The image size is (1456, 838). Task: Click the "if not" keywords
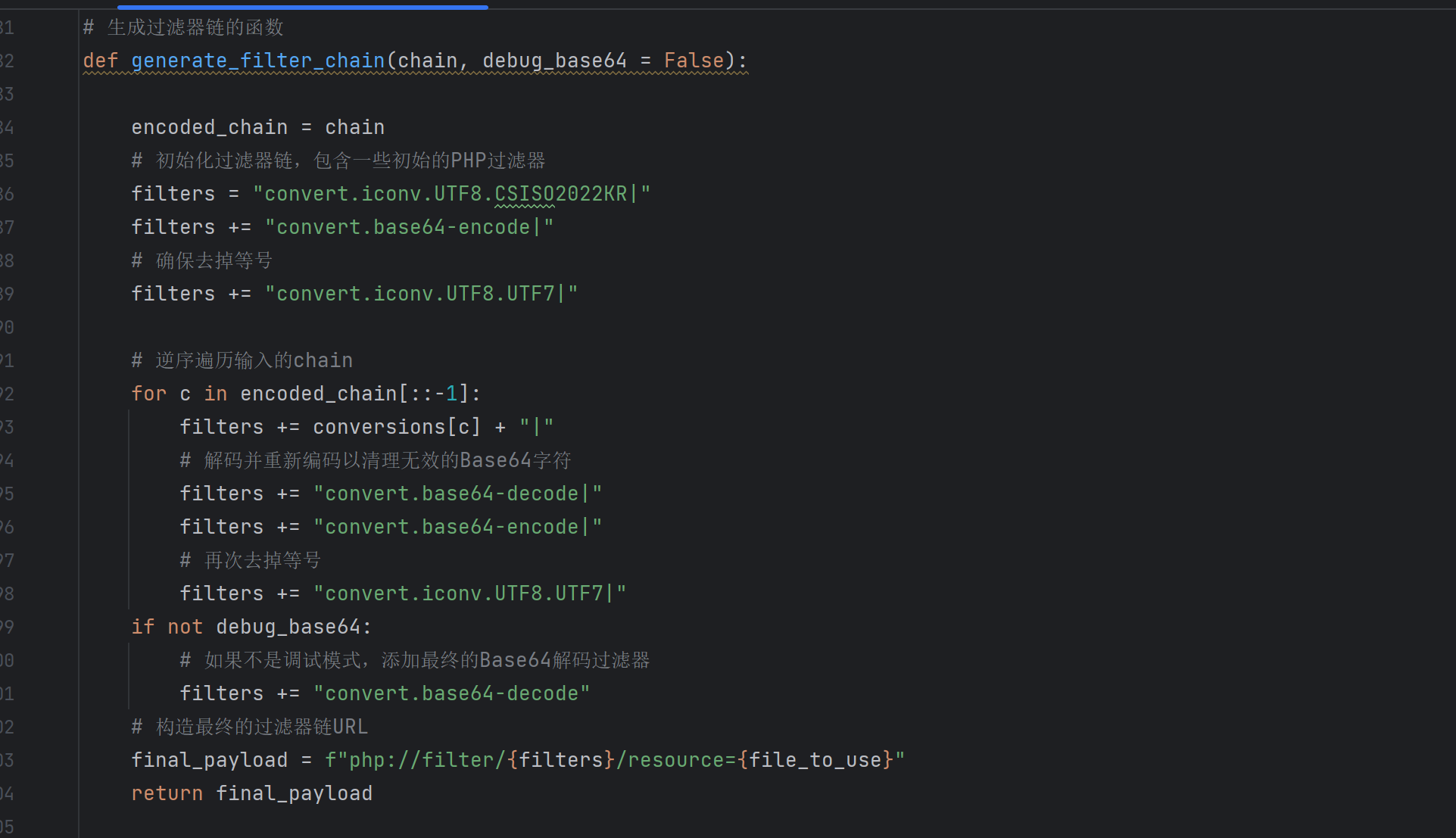[x=167, y=627]
